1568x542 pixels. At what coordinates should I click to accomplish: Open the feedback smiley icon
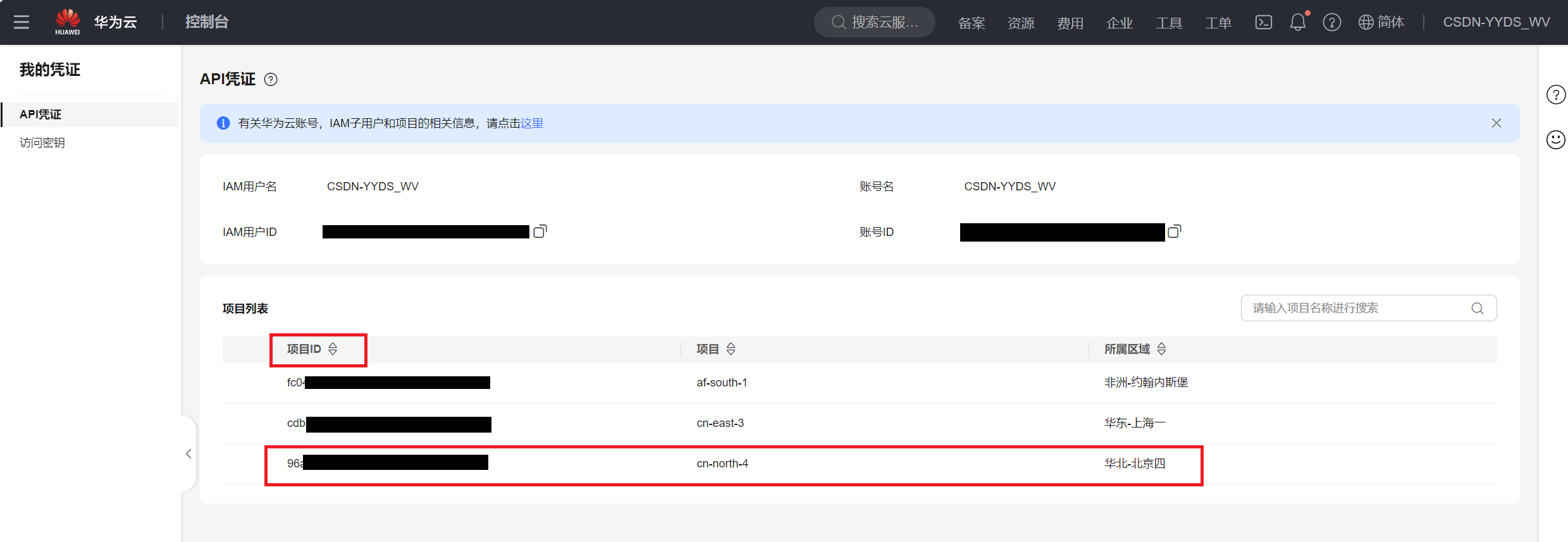coord(1556,139)
